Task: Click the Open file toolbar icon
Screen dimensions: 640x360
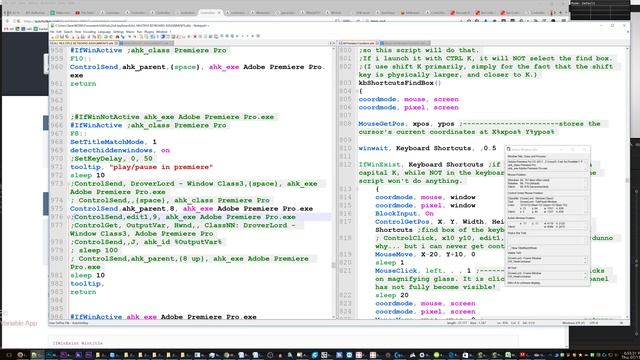Action: [57, 36]
